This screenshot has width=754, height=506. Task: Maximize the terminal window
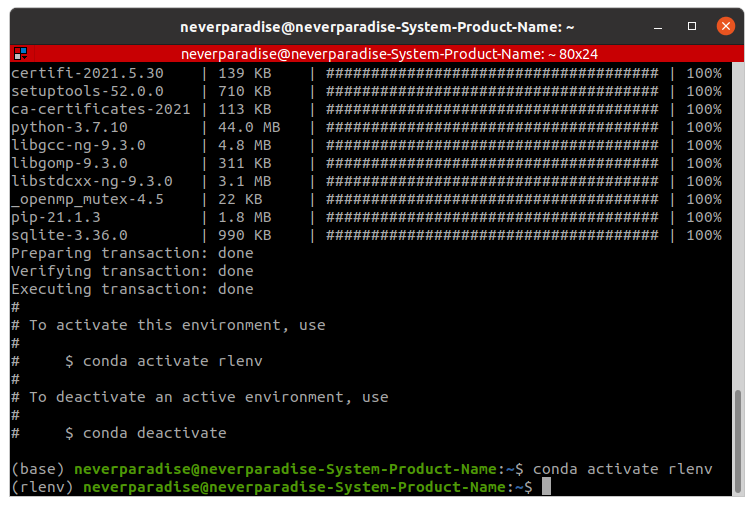[691, 26]
